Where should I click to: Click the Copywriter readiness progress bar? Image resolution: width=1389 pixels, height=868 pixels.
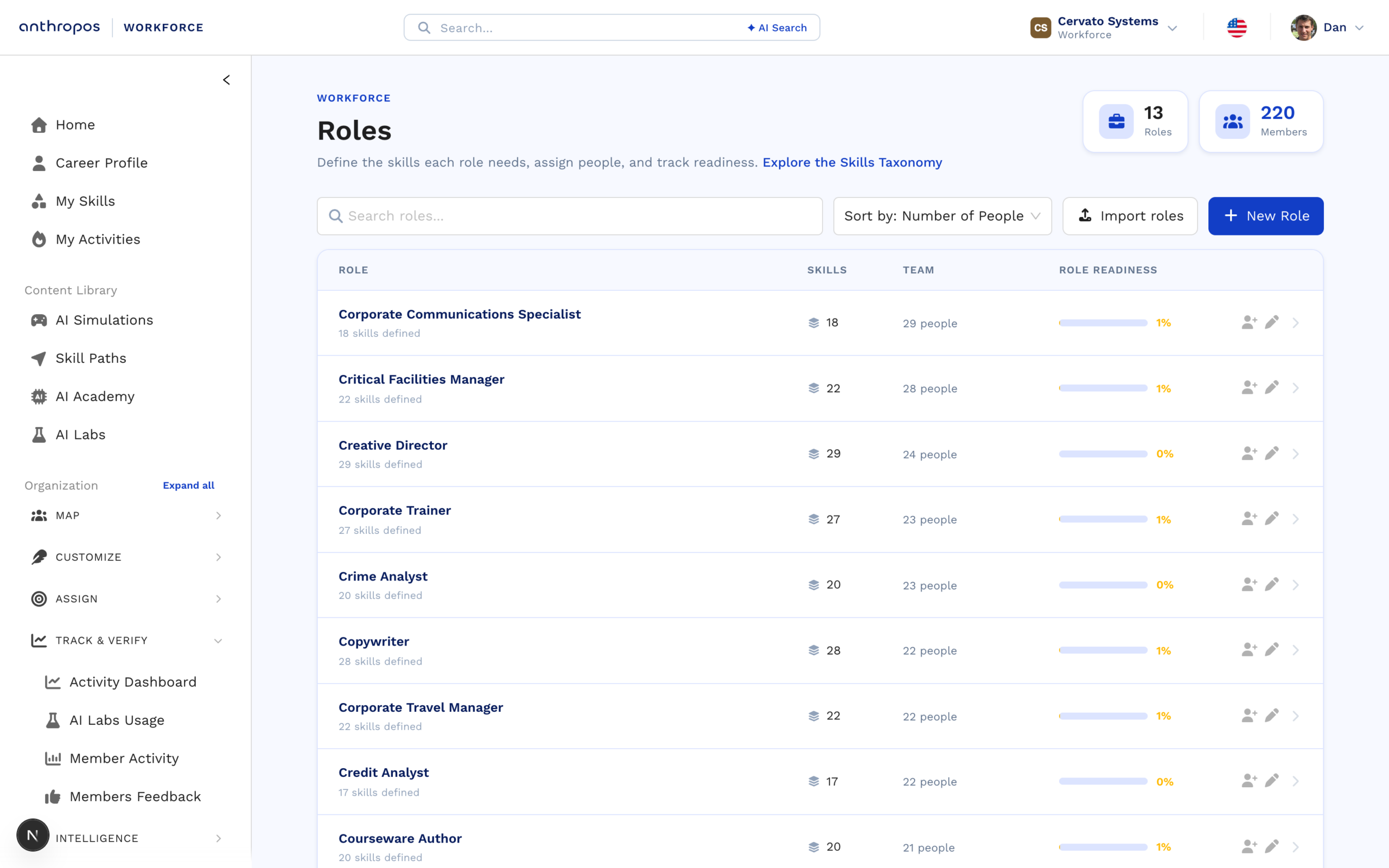click(1103, 650)
